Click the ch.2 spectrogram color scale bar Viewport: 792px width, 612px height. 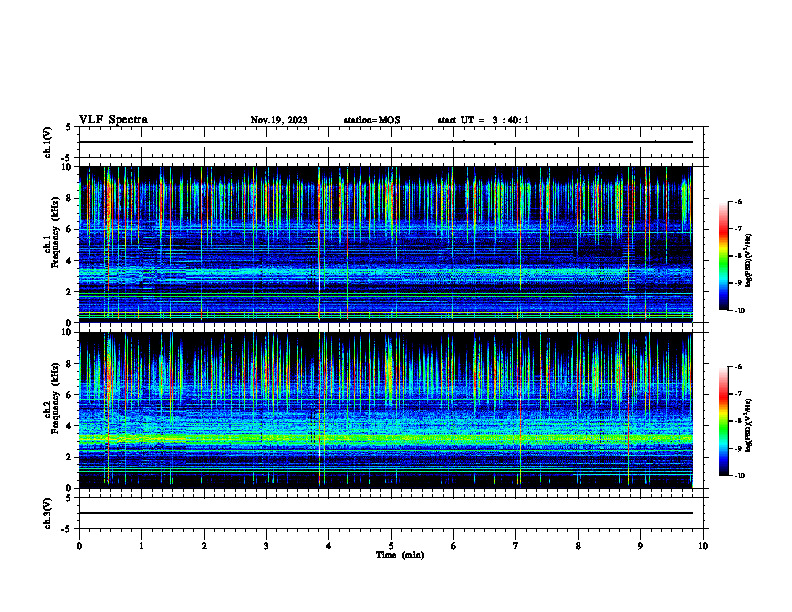[723, 421]
